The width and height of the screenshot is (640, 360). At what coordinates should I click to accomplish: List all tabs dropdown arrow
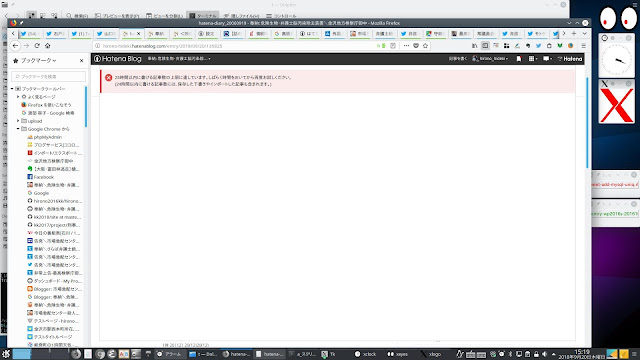click(x=584, y=33)
